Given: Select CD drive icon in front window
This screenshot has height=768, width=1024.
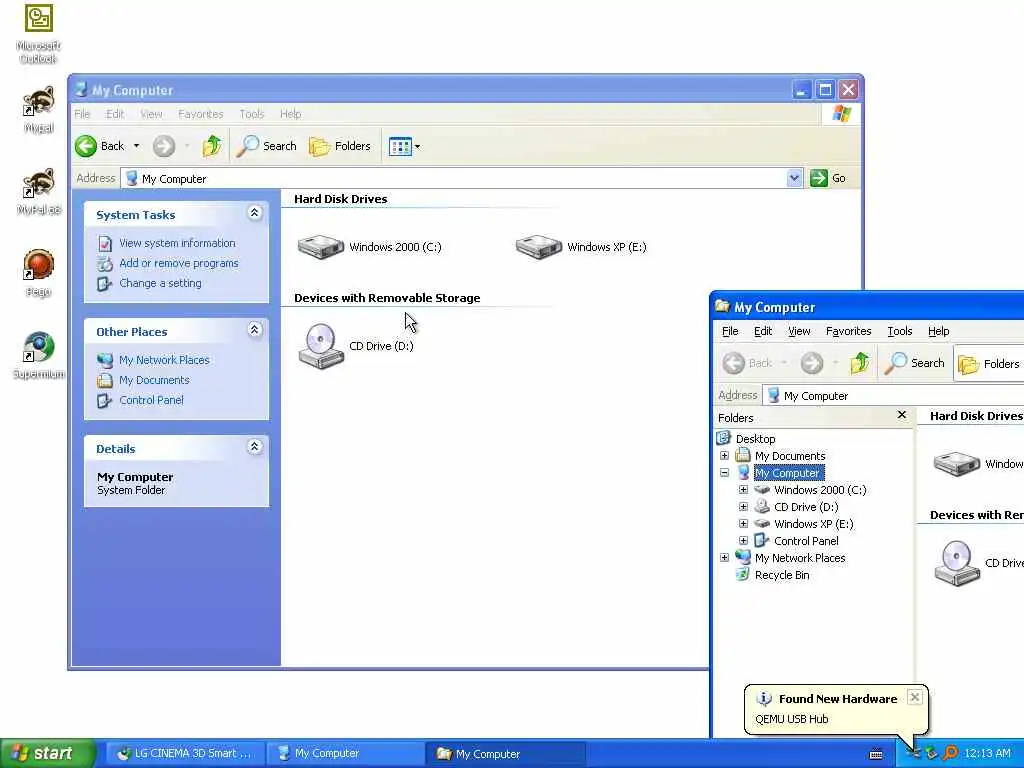Looking at the screenshot, I should 957,563.
